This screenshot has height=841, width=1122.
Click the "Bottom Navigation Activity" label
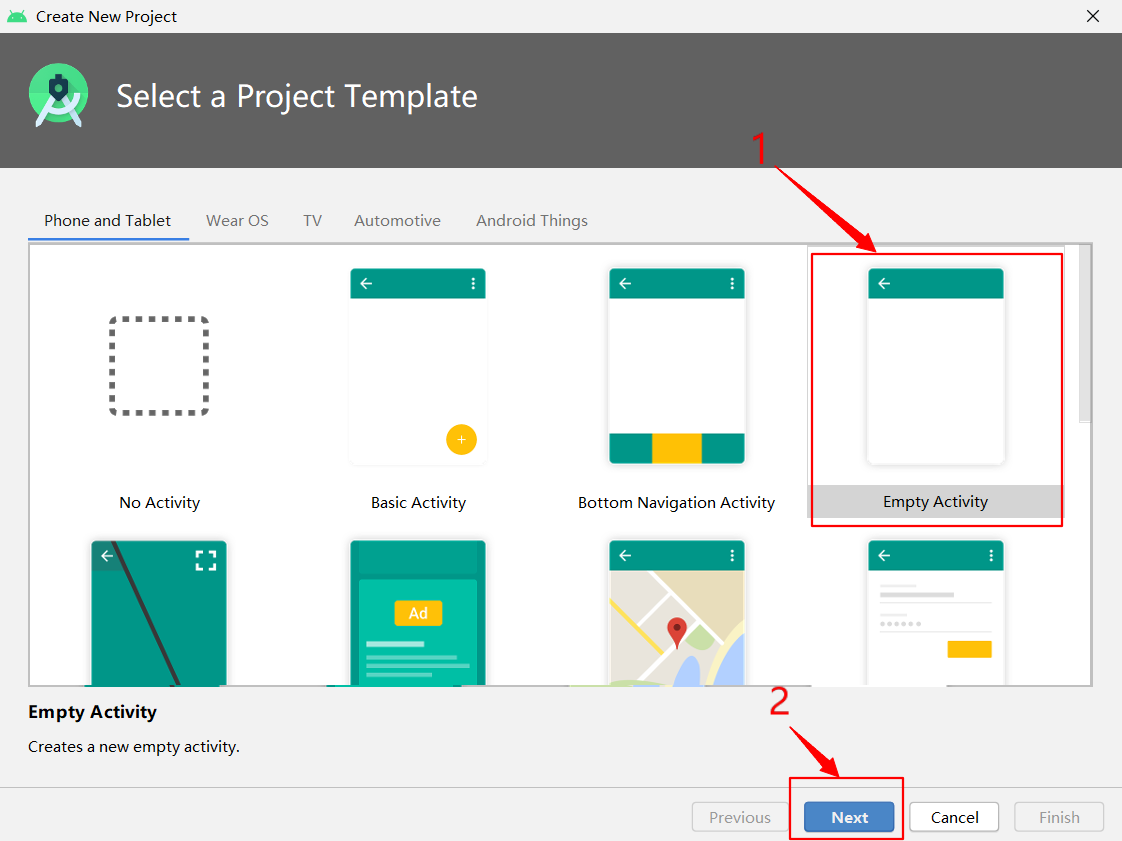click(x=676, y=502)
